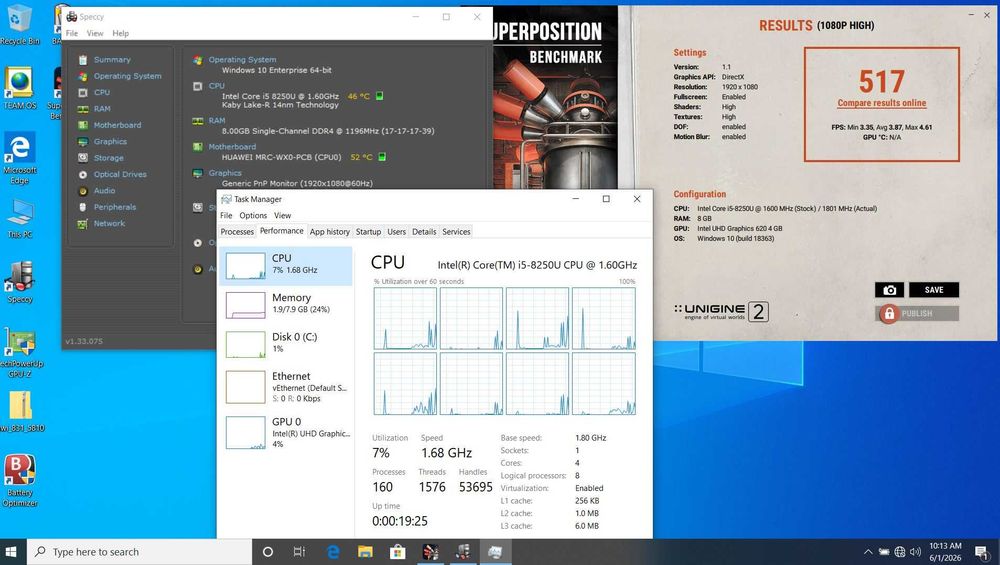Image resolution: width=1000 pixels, height=565 pixels.
Task: Open Optical Drives in Speccy sidebar
Action: point(120,174)
